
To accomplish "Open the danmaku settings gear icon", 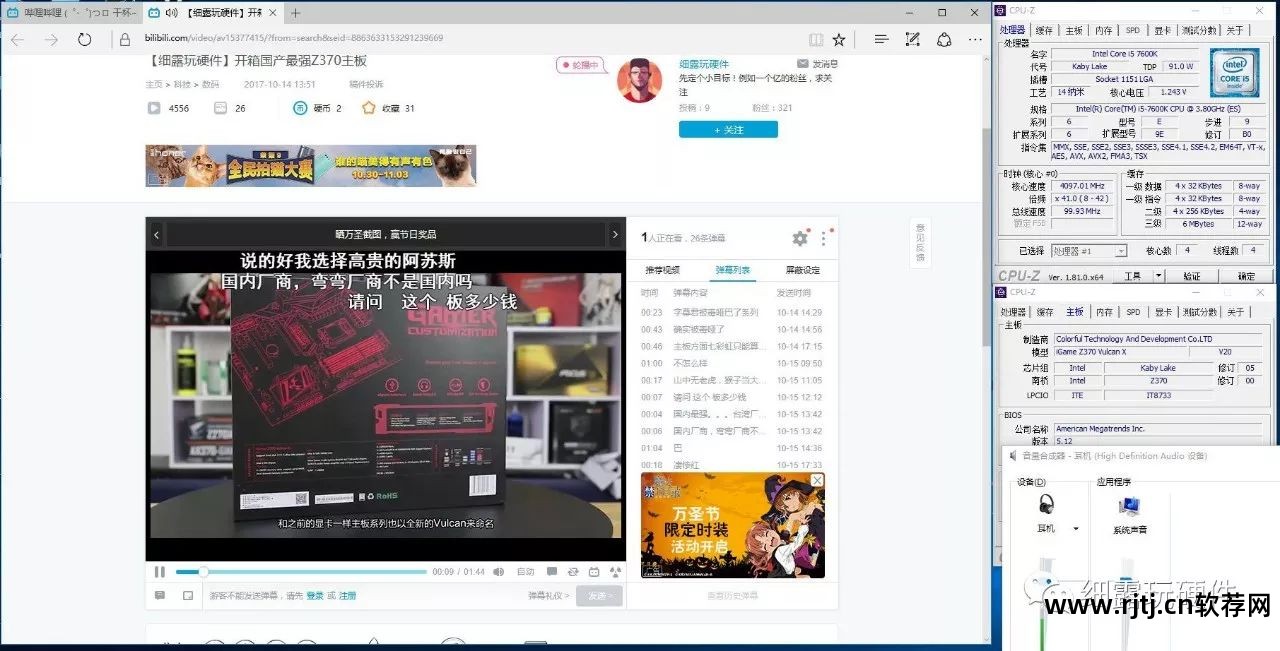I will pos(799,238).
